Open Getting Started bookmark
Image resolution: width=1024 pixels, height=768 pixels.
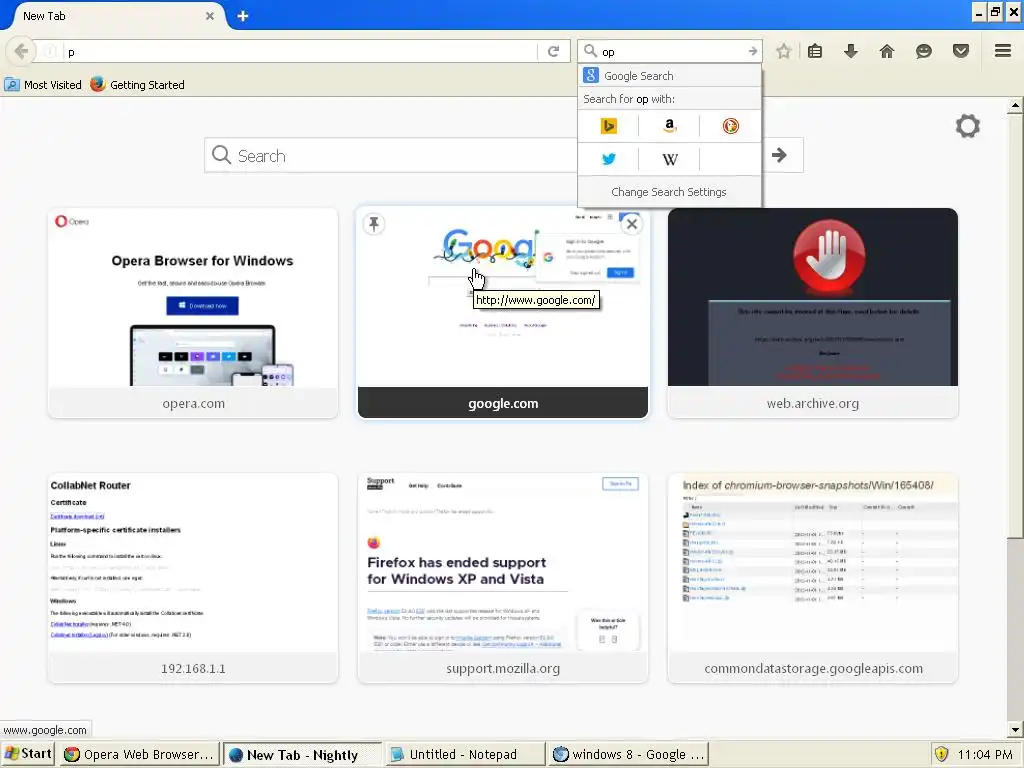pyautogui.click(x=138, y=85)
